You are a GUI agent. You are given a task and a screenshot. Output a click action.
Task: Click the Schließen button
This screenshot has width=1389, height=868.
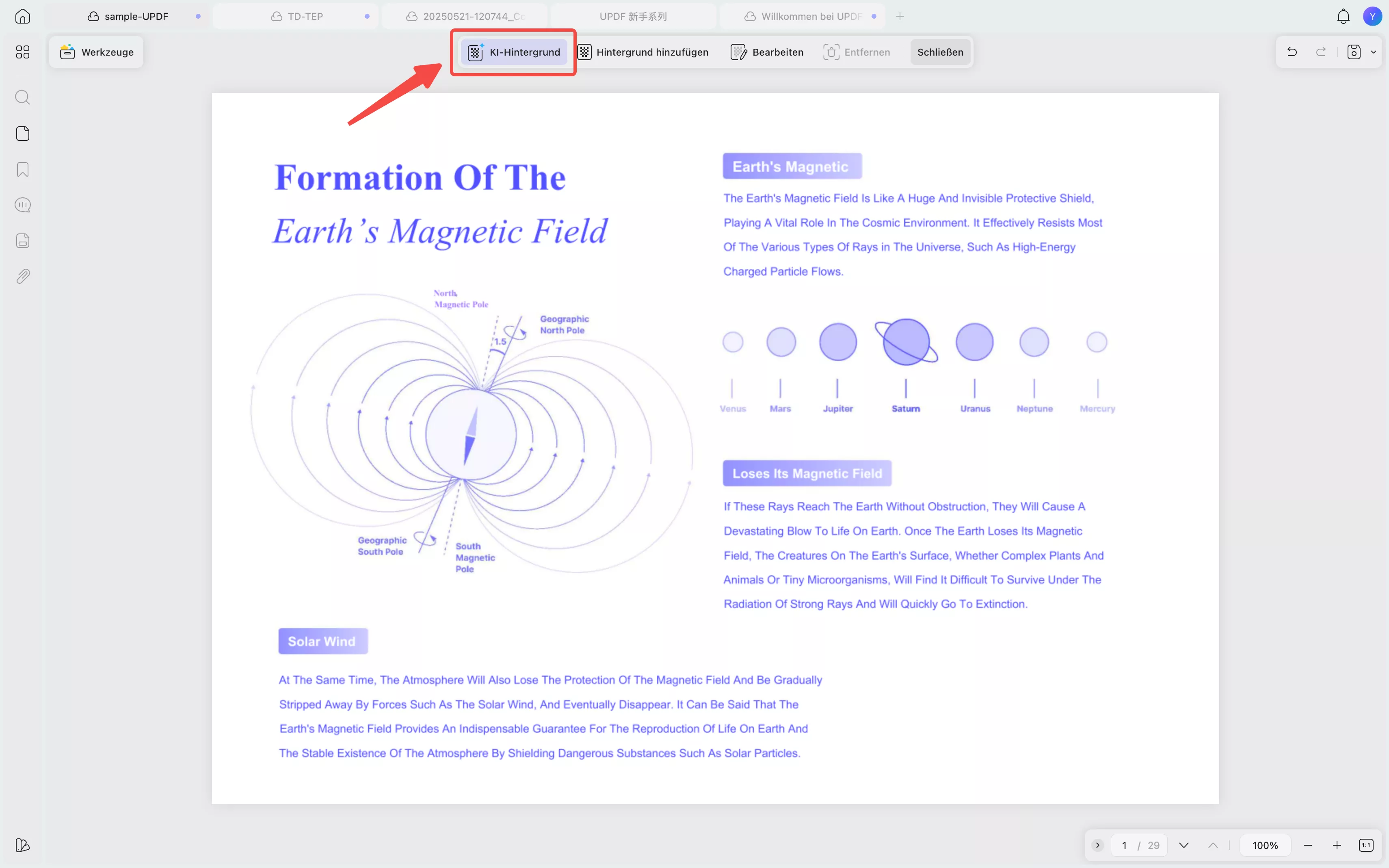pos(940,52)
